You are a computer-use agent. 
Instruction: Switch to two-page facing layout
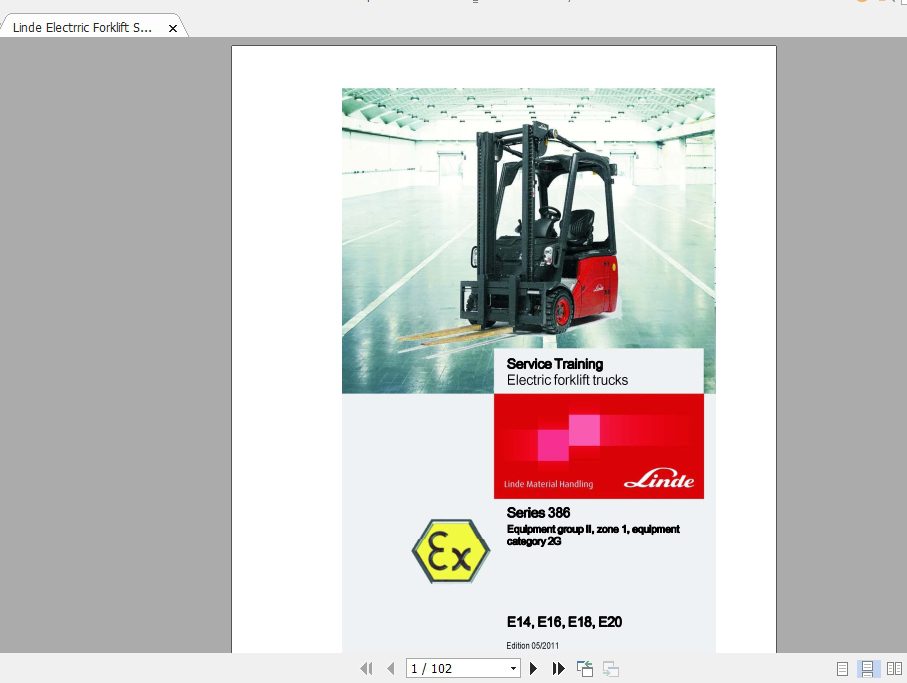(894, 669)
